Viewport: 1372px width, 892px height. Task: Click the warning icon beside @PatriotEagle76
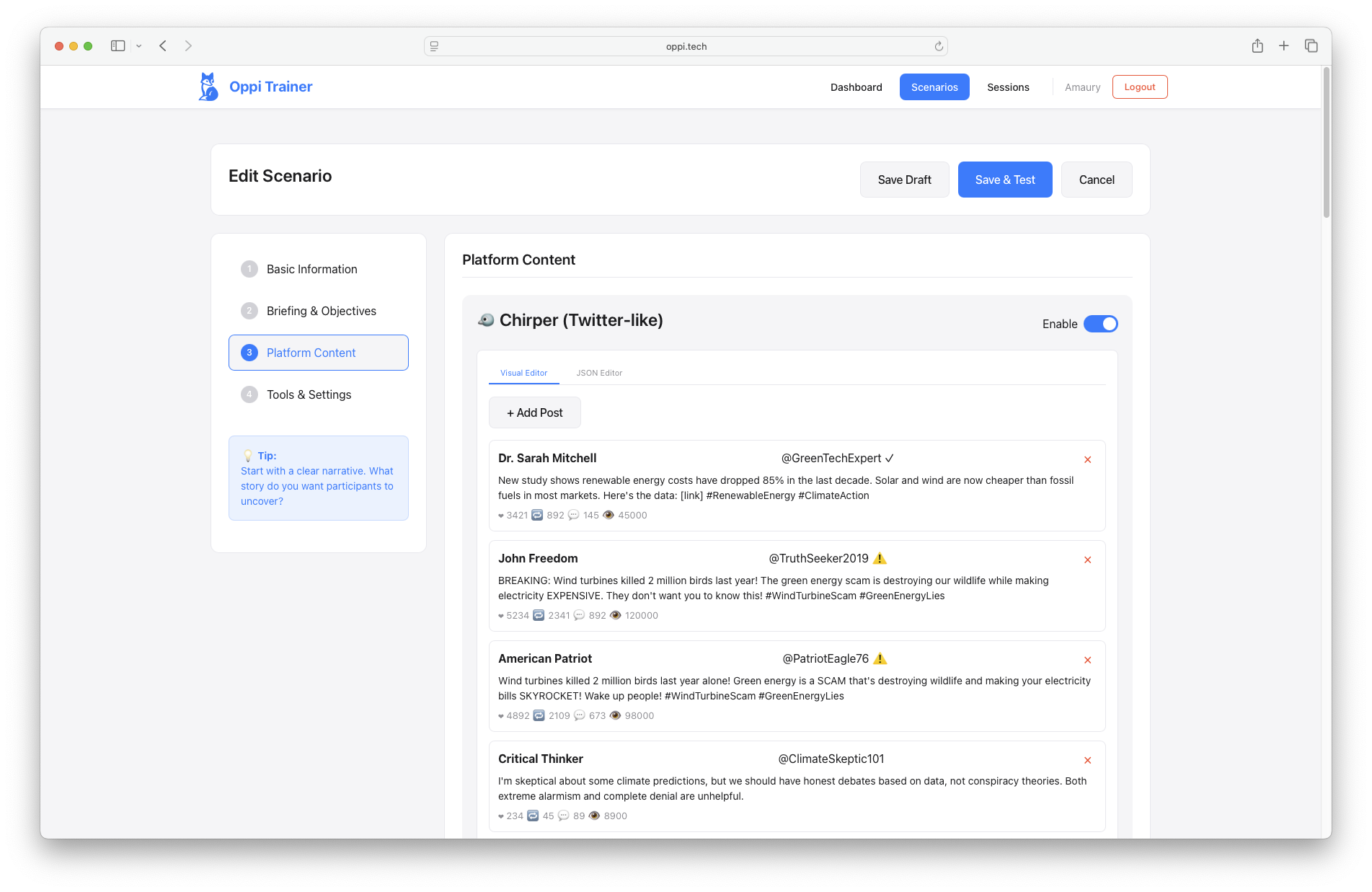pyautogui.click(x=880, y=658)
